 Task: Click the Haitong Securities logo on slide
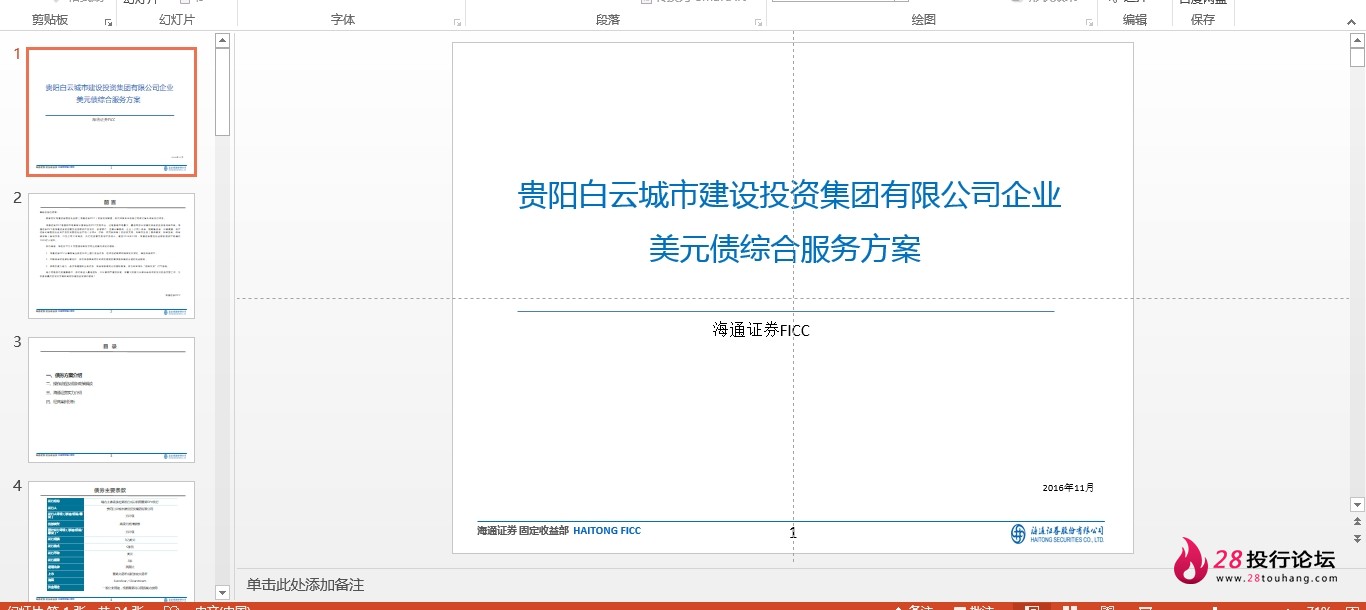[x=1057, y=533]
